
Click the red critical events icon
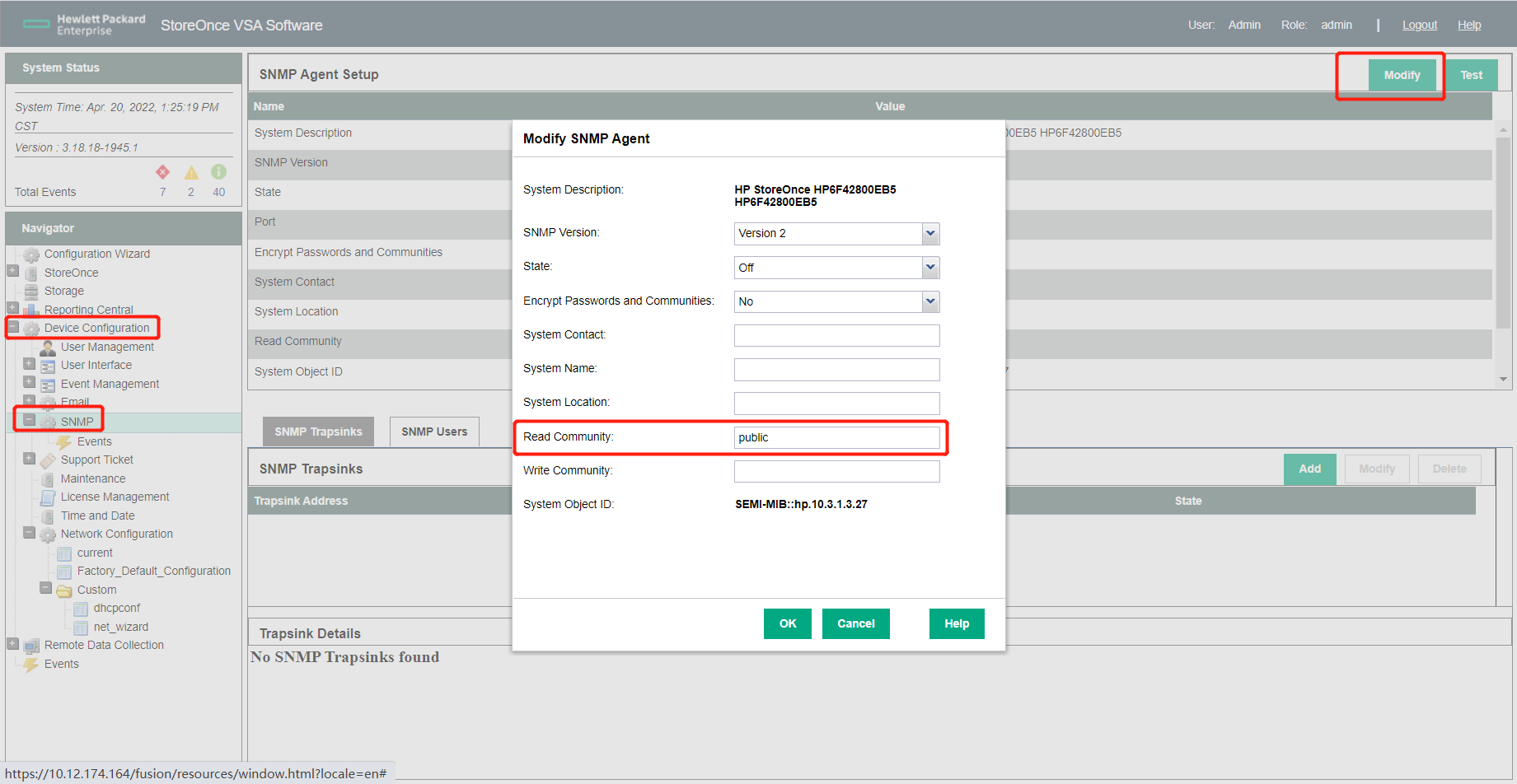(162, 172)
